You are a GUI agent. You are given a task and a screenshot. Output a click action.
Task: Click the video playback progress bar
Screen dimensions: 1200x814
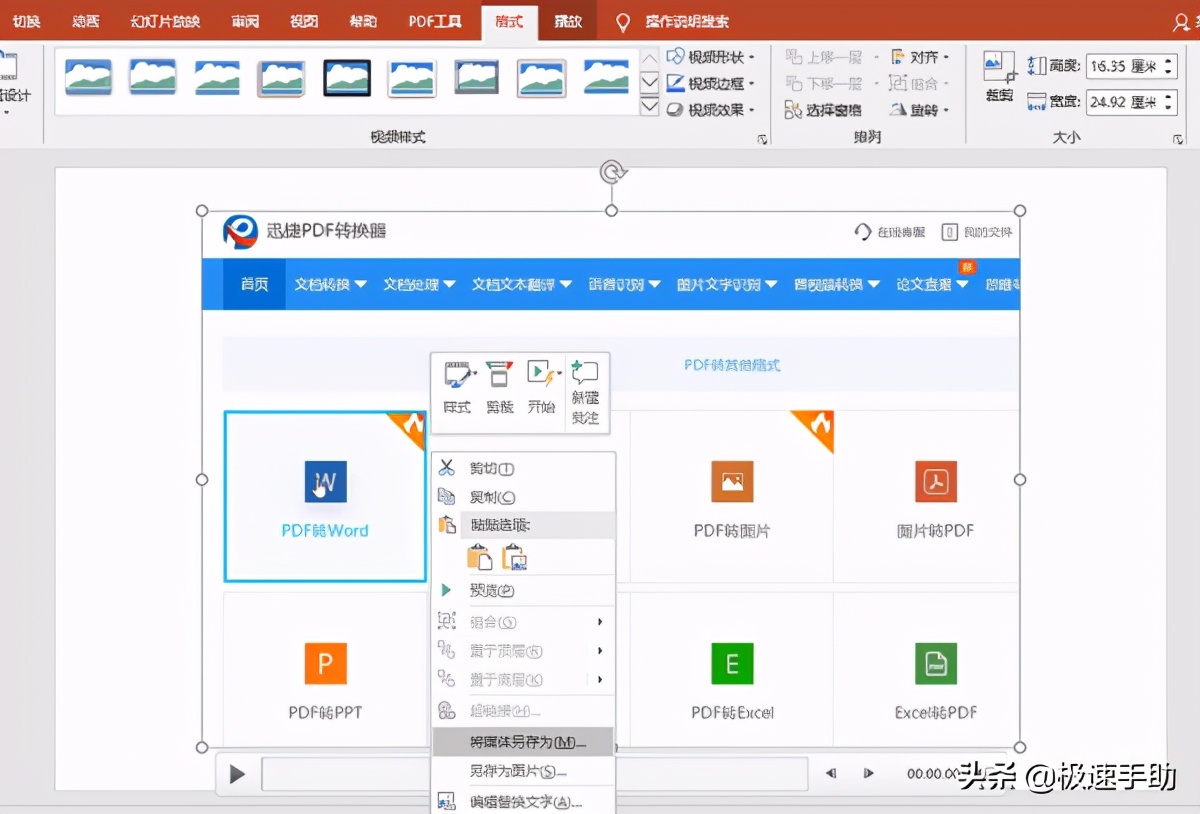coord(340,773)
